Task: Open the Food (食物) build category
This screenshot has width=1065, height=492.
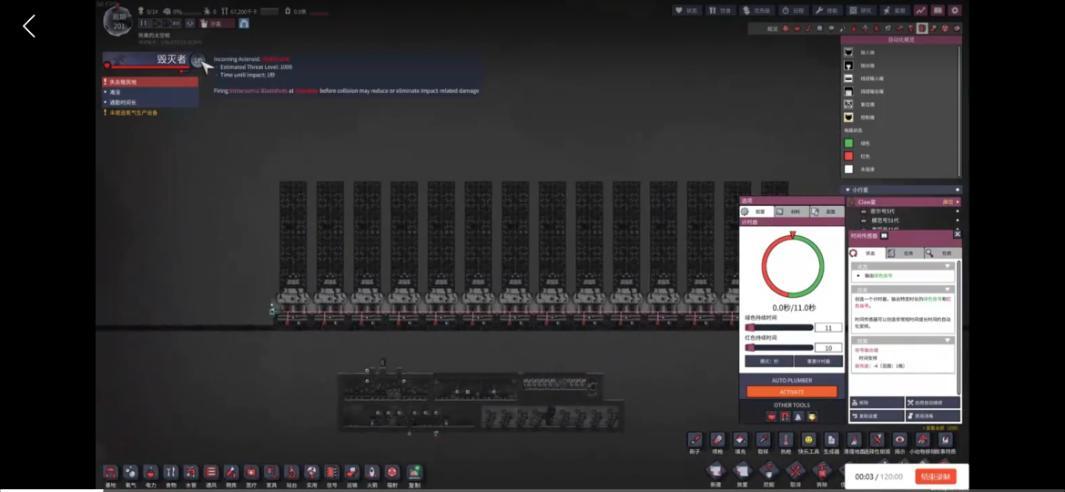Action: [x=170, y=472]
